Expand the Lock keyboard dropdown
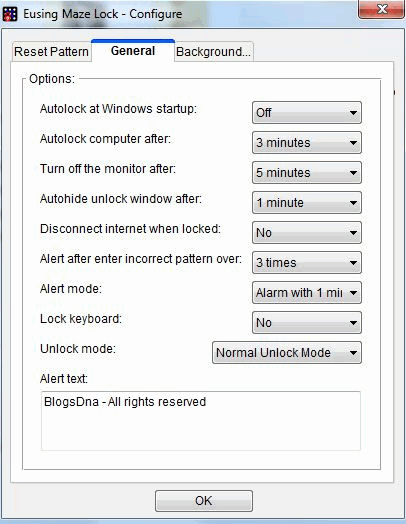Screen dimensions: 406x524 (x=307, y=322)
